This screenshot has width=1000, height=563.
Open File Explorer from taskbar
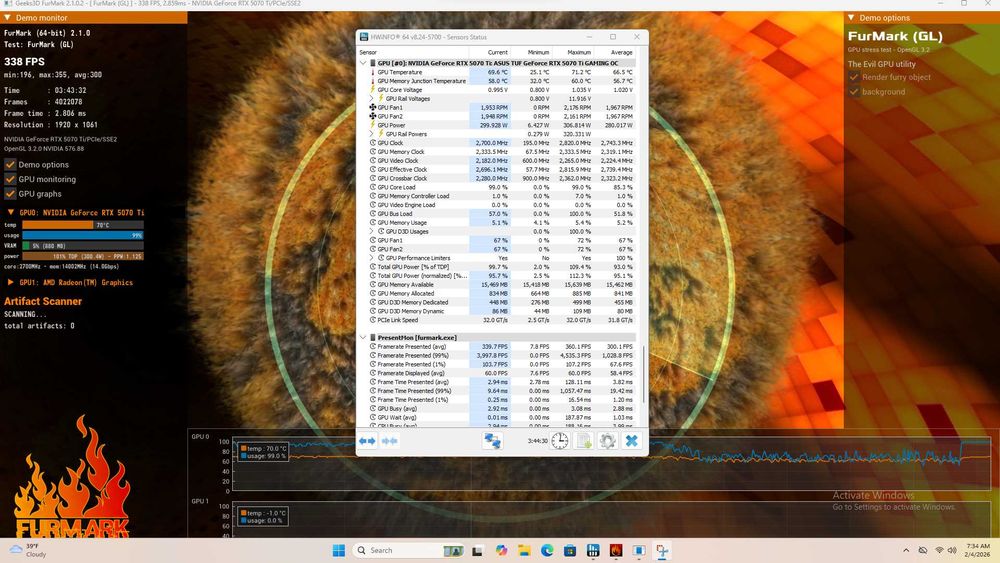coord(524,550)
